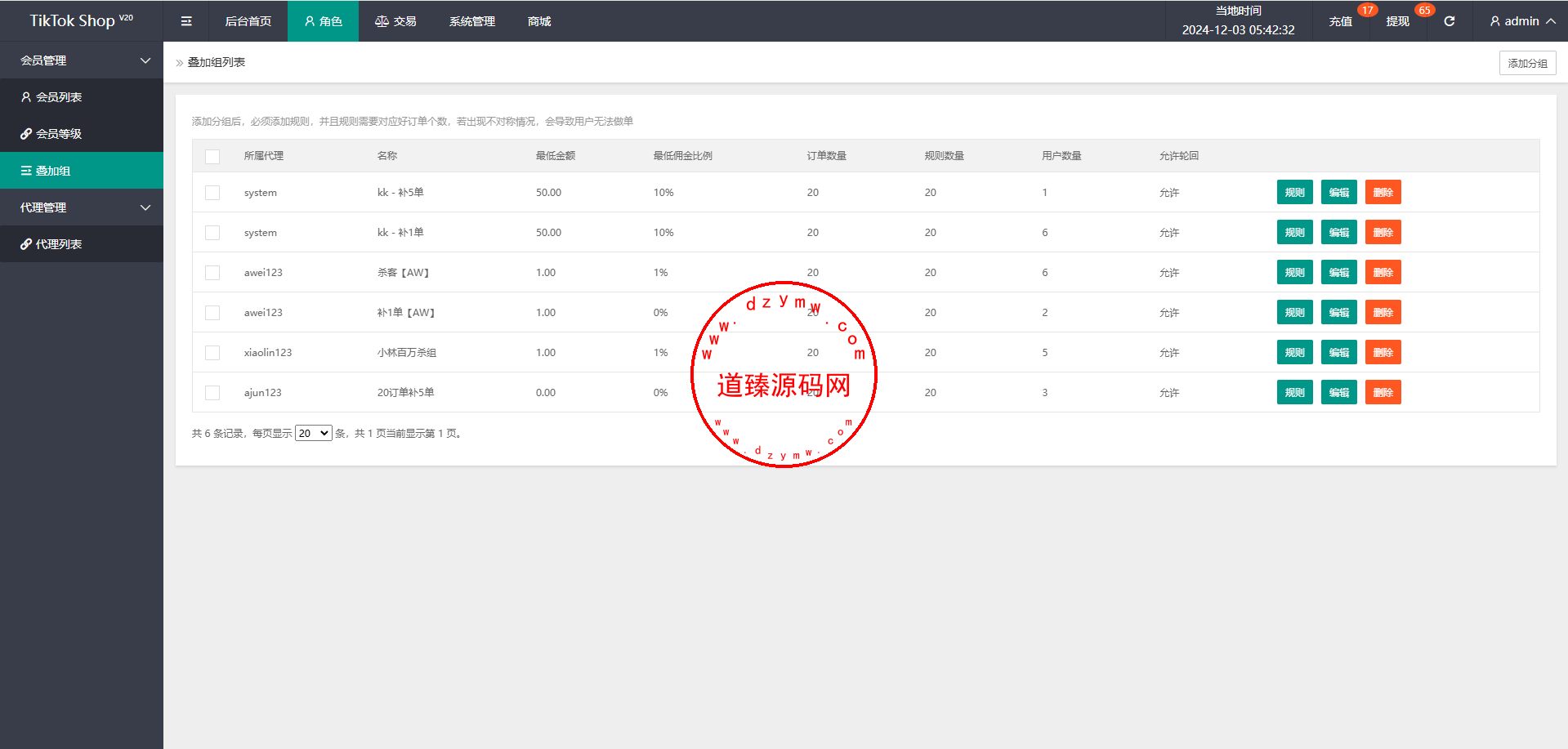Screen dimensions: 1568x749
Task: Open 规则 for kk - 补5单 row
Action: pyautogui.click(x=1294, y=193)
